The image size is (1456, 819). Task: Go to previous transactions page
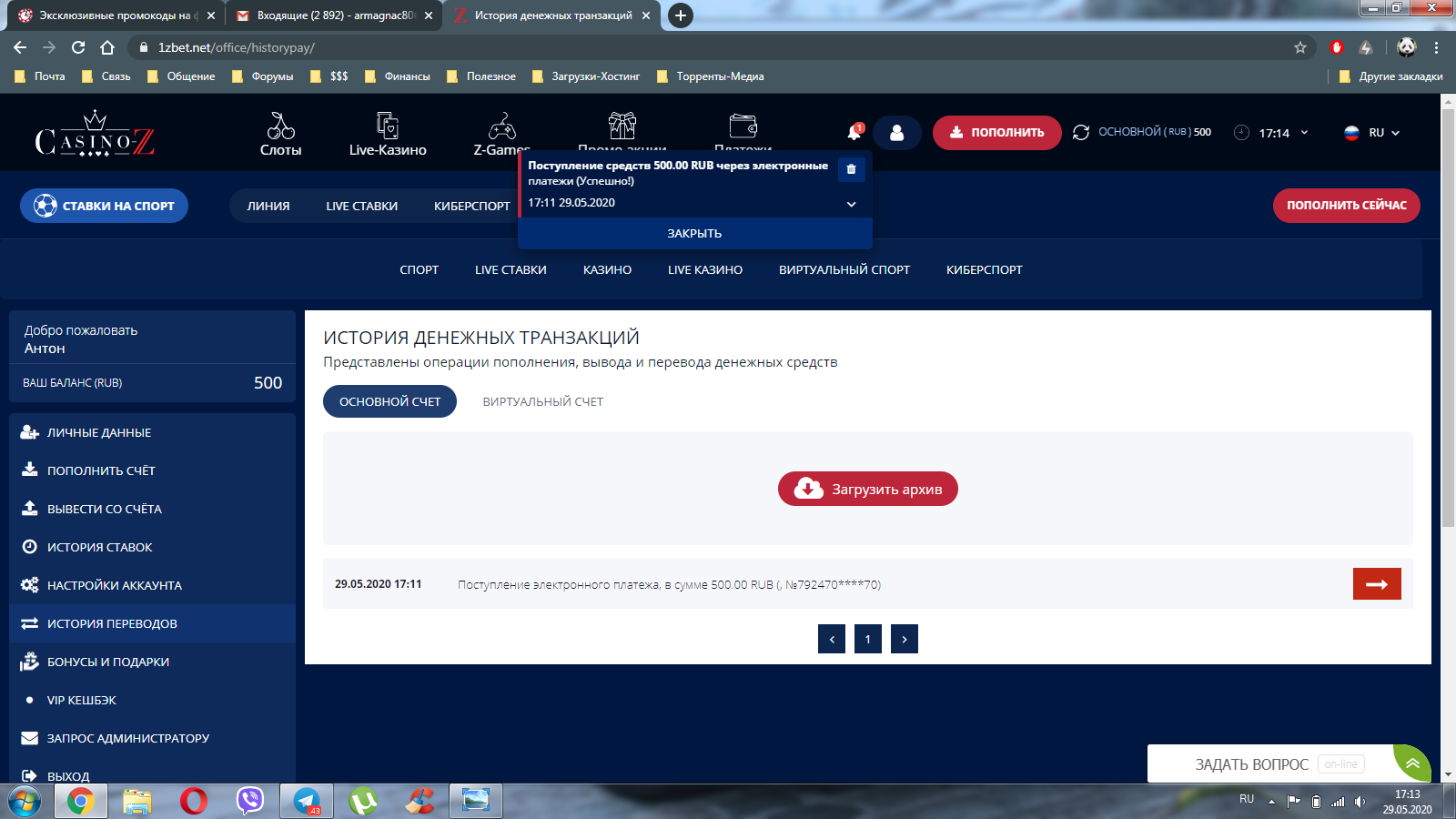pos(832,639)
